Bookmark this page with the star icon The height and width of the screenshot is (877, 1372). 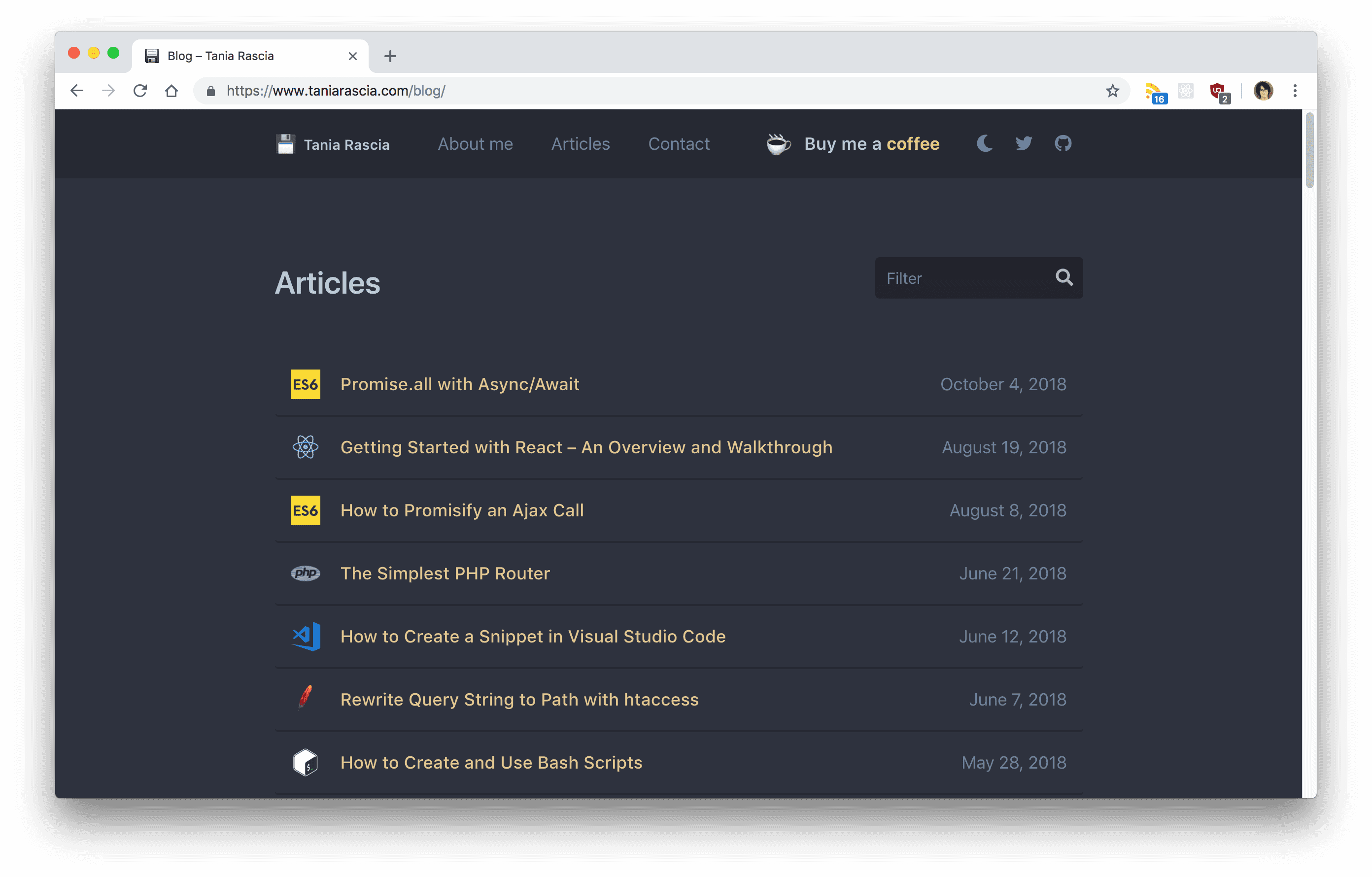click(x=1112, y=91)
